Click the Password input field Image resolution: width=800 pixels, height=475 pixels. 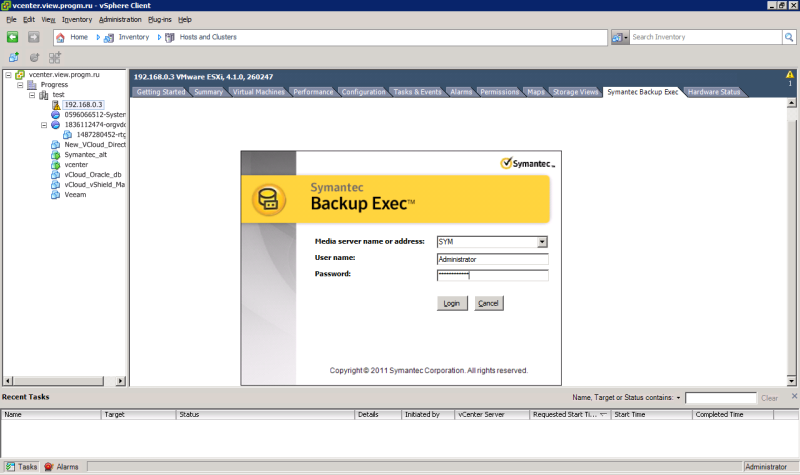(492, 276)
